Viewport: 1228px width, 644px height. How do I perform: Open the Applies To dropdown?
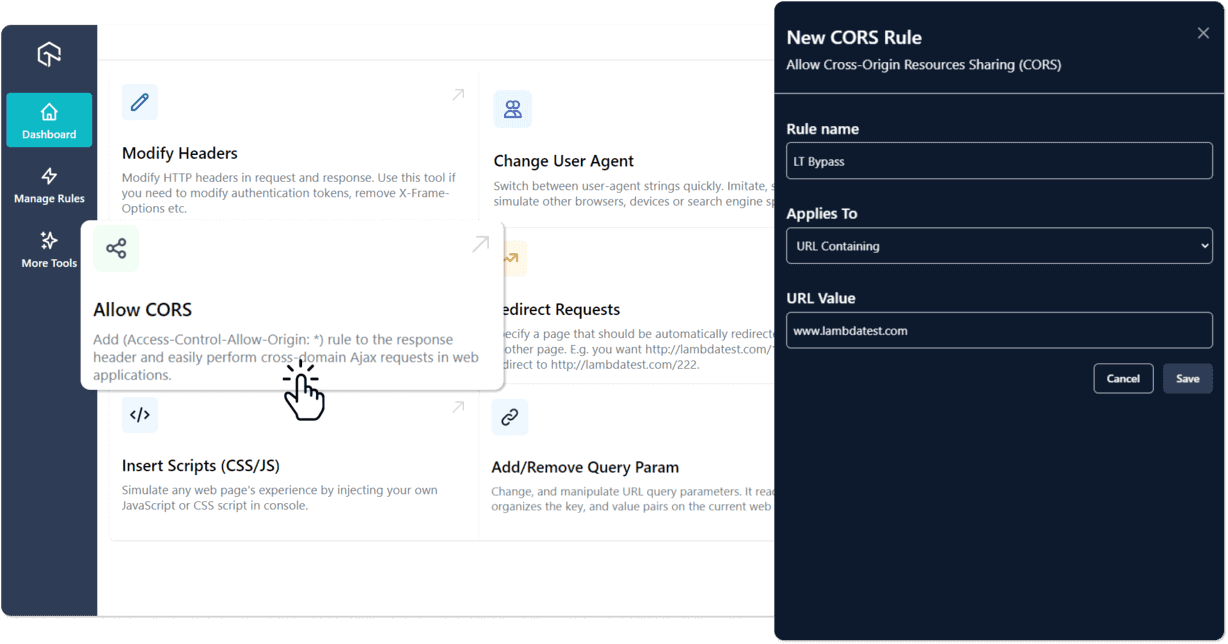[999, 246]
